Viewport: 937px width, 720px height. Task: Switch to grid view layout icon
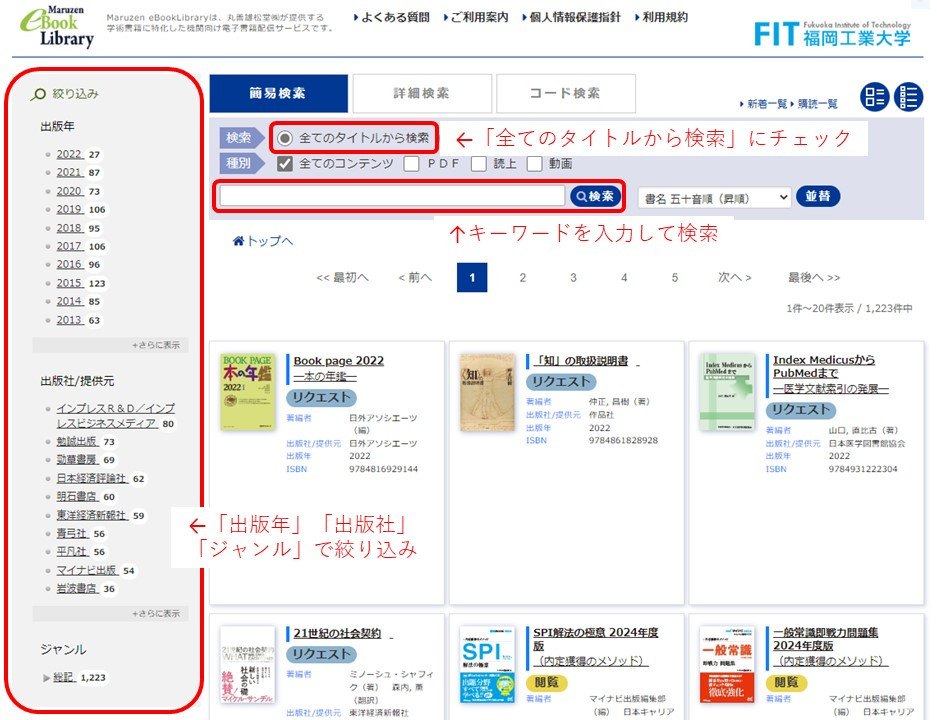pyautogui.click(x=875, y=97)
